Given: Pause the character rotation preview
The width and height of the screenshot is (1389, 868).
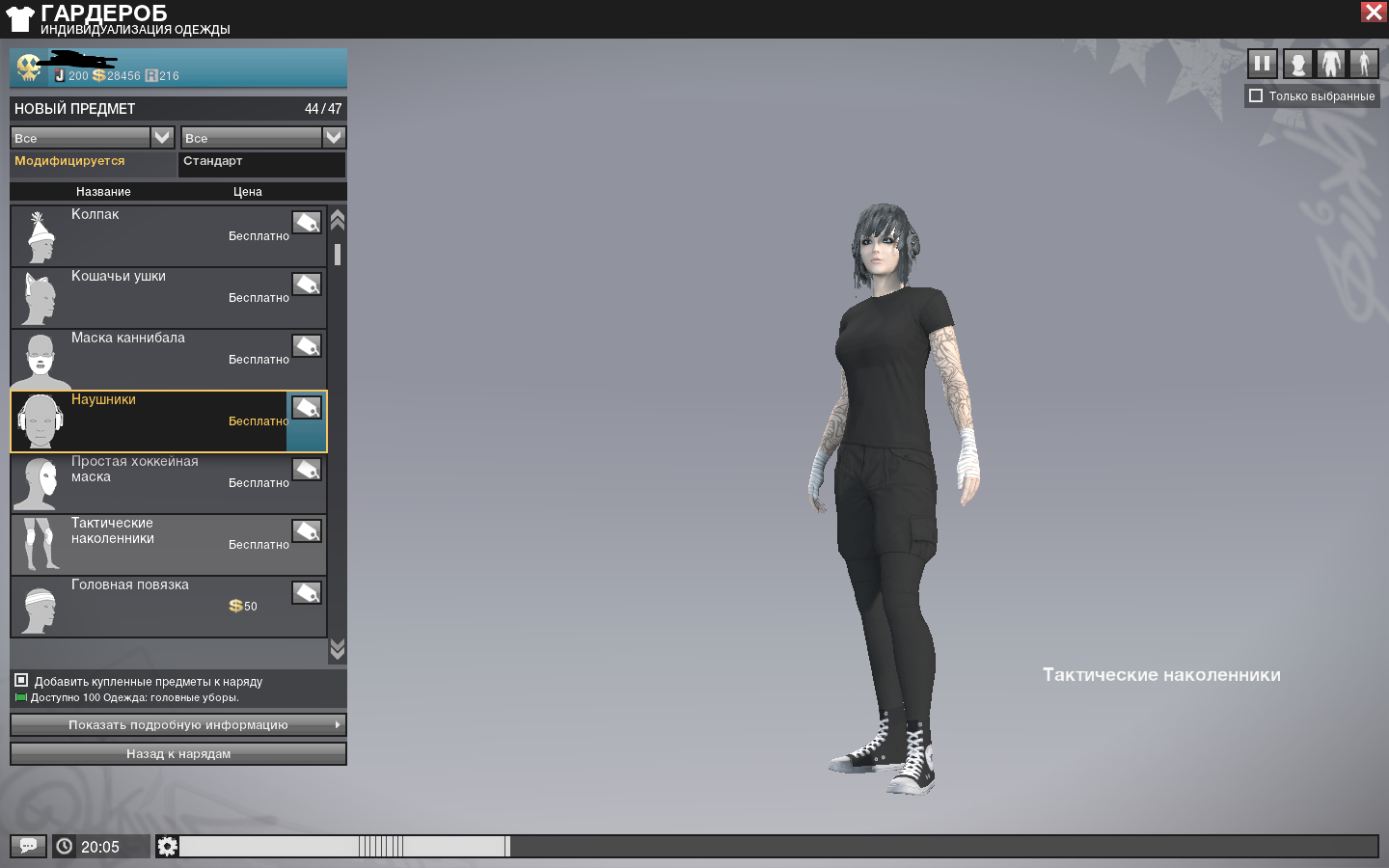Looking at the screenshot, I should tap(1262, 65).
